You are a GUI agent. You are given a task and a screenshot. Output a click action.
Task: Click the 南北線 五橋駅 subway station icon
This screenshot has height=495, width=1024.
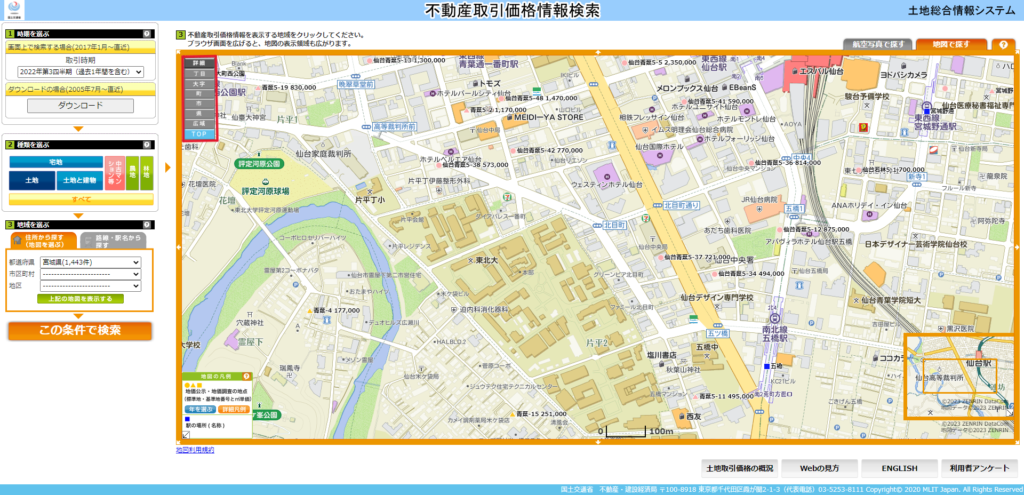click(x=775, y=319)
